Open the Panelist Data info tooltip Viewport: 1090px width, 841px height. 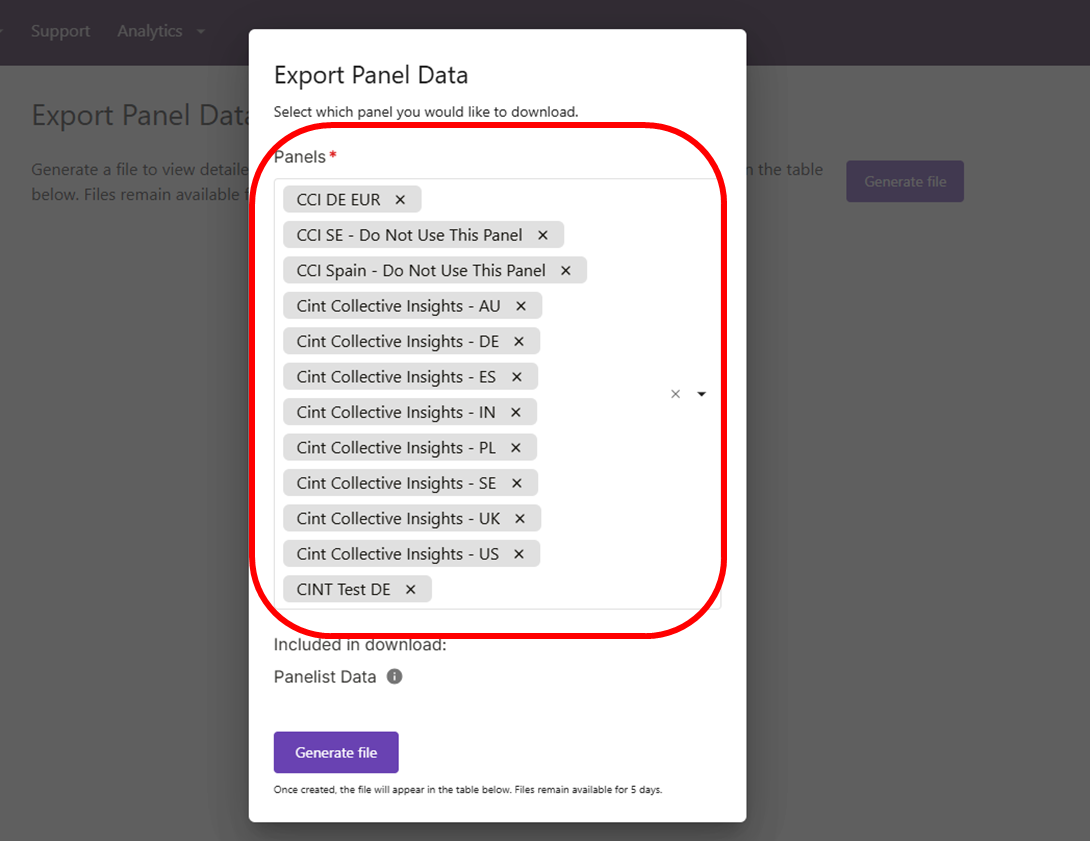pos(394,677)
